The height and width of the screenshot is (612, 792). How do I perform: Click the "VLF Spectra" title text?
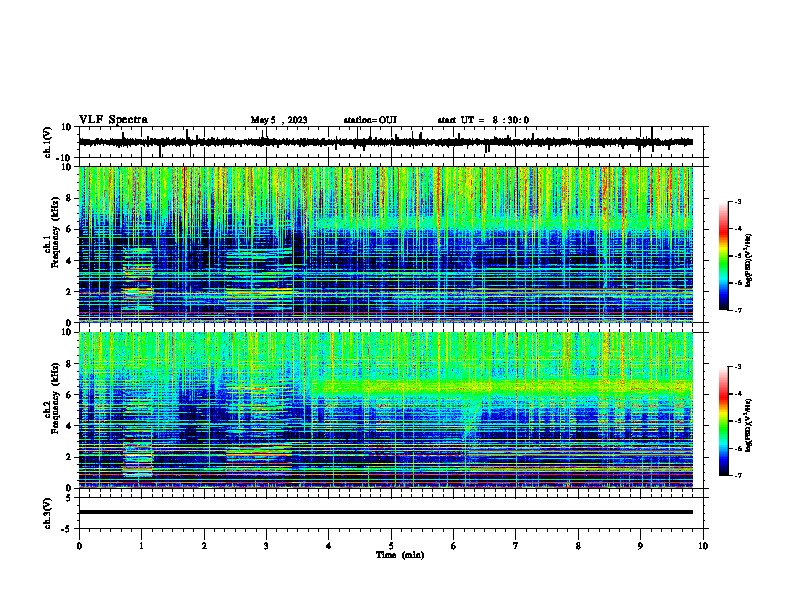(113, 120)
